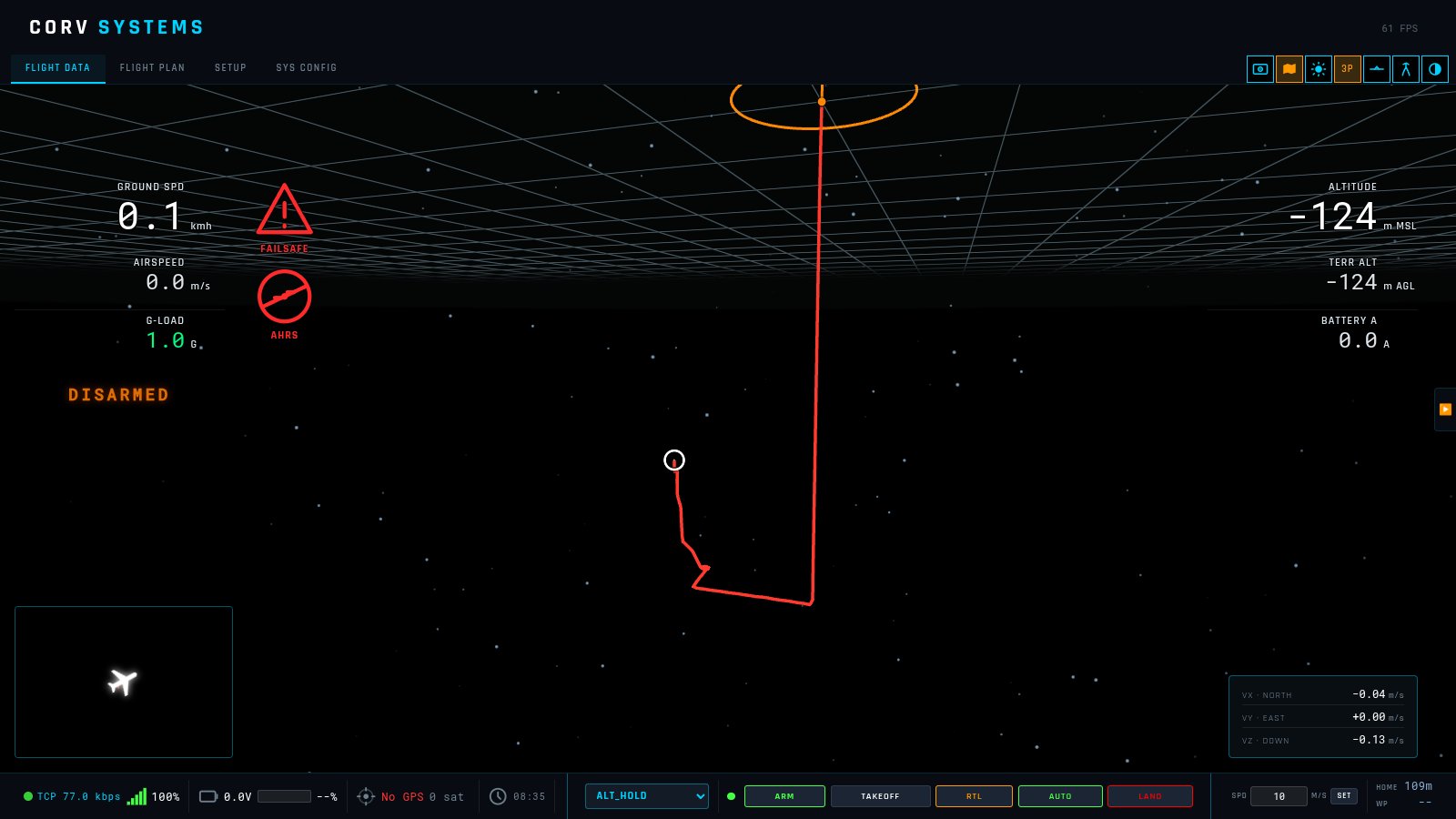The height and width of the screenshot is (819, 1456).
Task: Click the G-load value 1.0
Action: pyautogui.click(x=166, y=340)
